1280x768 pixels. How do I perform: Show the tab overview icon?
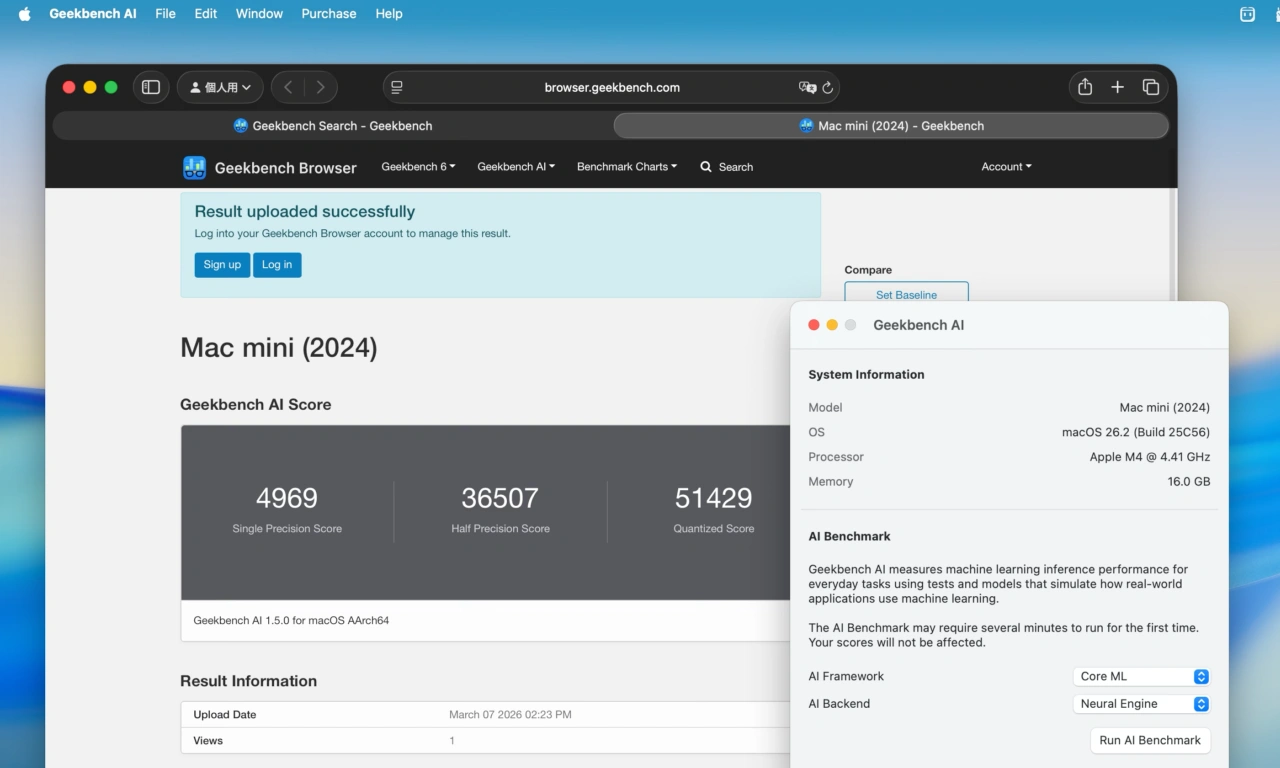(1151, 87)
